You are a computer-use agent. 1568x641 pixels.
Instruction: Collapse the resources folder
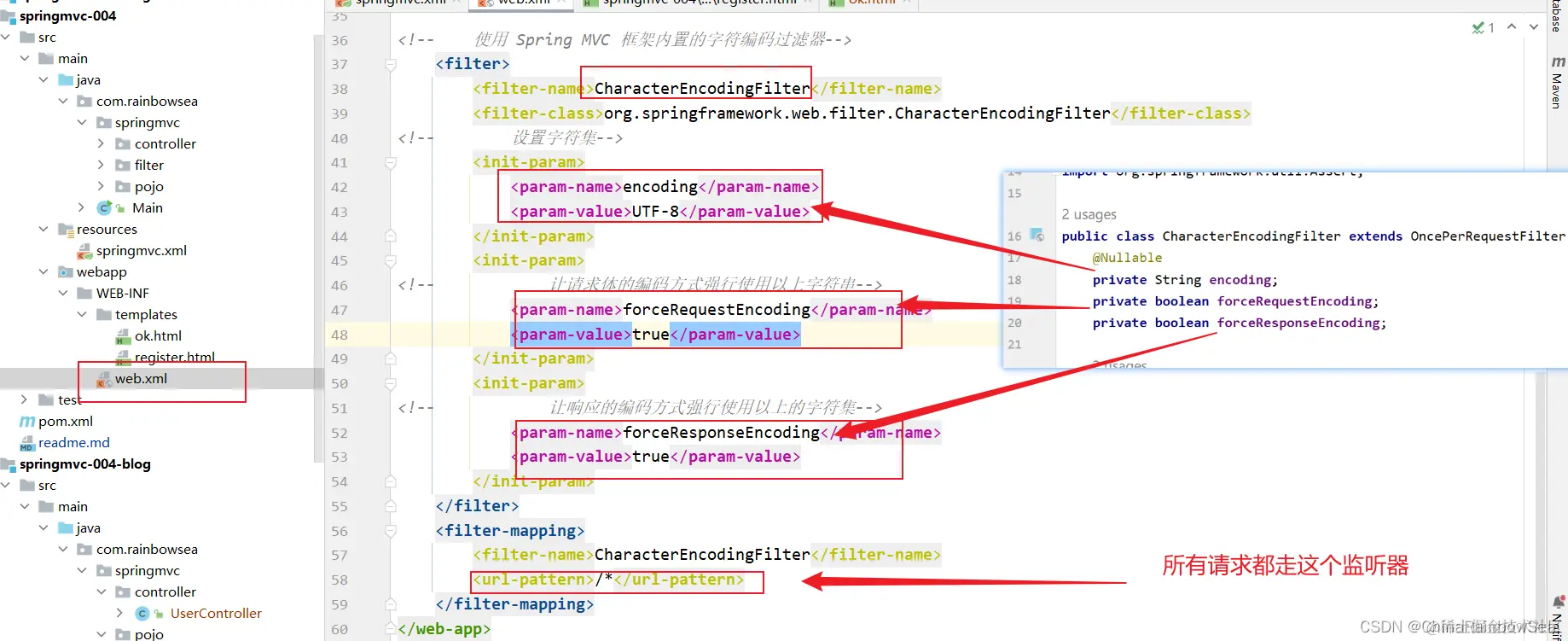tap(44, 229)
